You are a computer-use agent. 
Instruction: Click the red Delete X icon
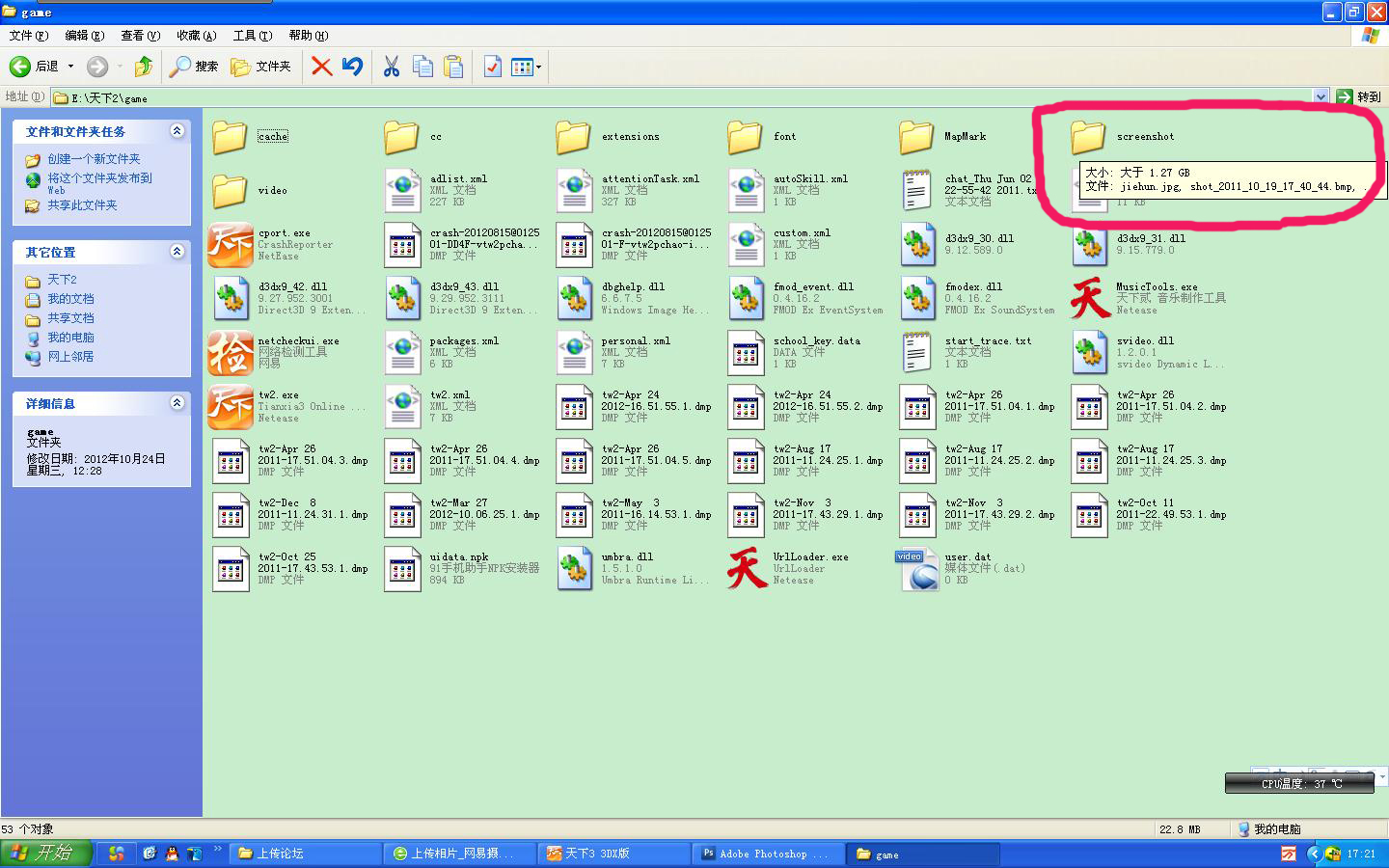(x=322, y=67)
